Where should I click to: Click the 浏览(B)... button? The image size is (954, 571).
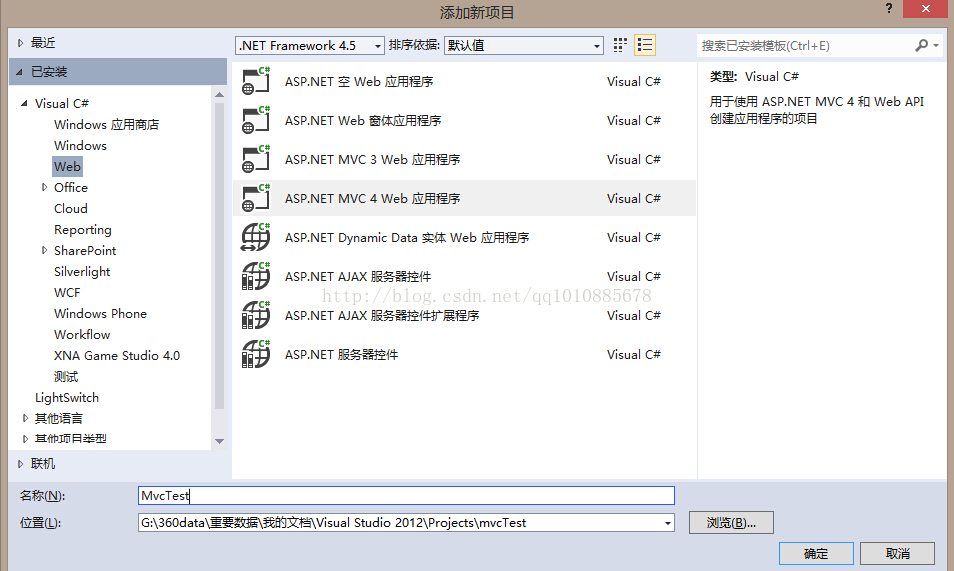731,522
